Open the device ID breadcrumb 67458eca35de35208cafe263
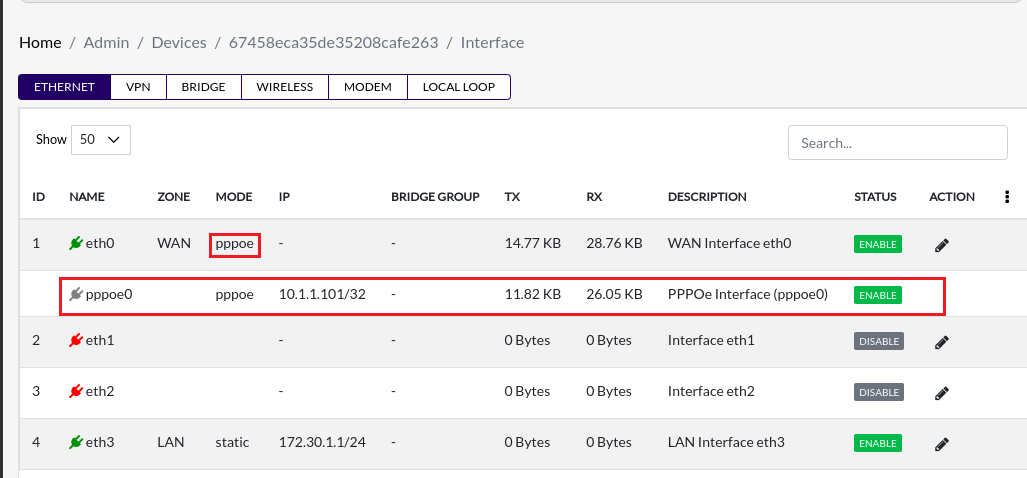Screen dimensions: 1027x478 click(x=333, y=43)
